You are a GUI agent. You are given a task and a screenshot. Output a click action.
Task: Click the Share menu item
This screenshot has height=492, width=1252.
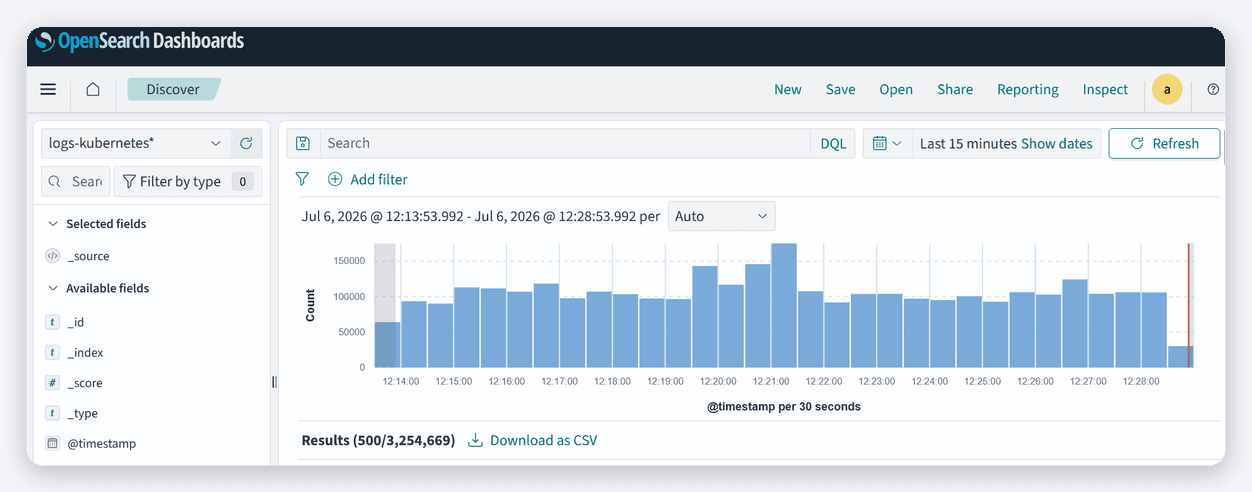tap(955, 89)
